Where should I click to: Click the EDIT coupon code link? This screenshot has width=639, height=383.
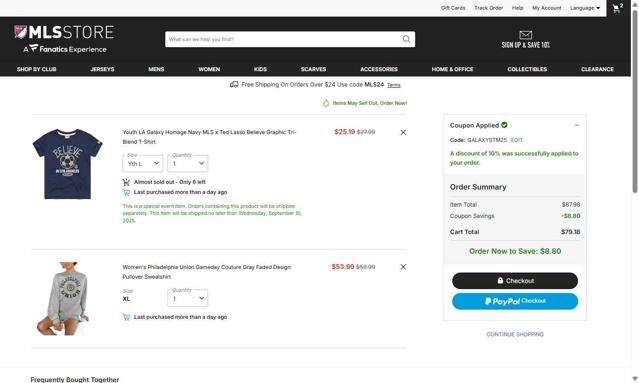(517, 140)
